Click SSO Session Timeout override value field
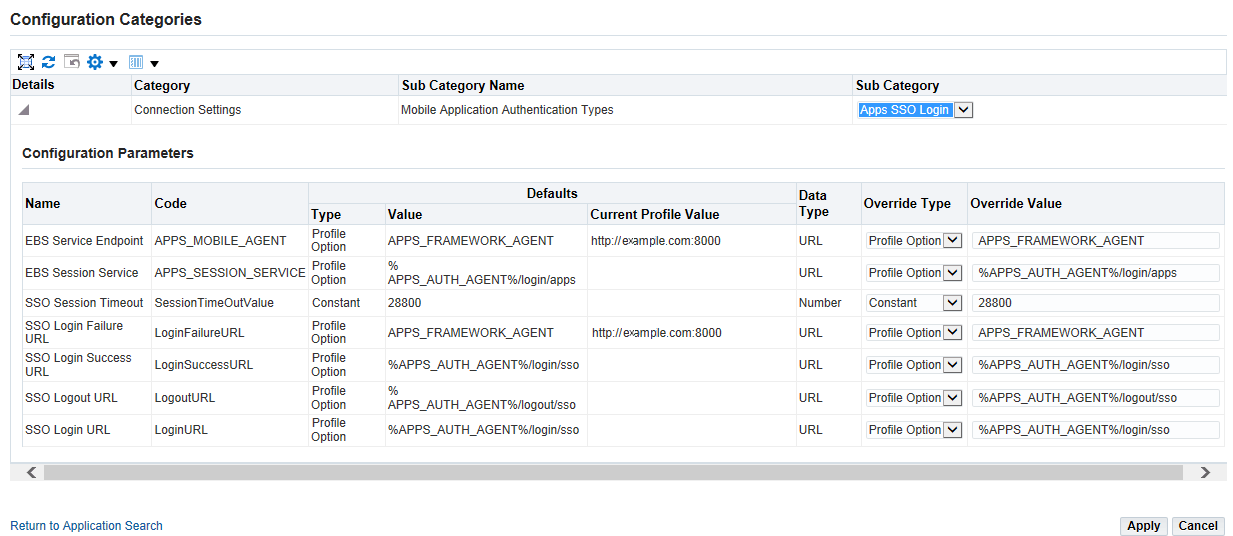The height and width of the screenshot is (536, 1233). tap(1096, 303)
